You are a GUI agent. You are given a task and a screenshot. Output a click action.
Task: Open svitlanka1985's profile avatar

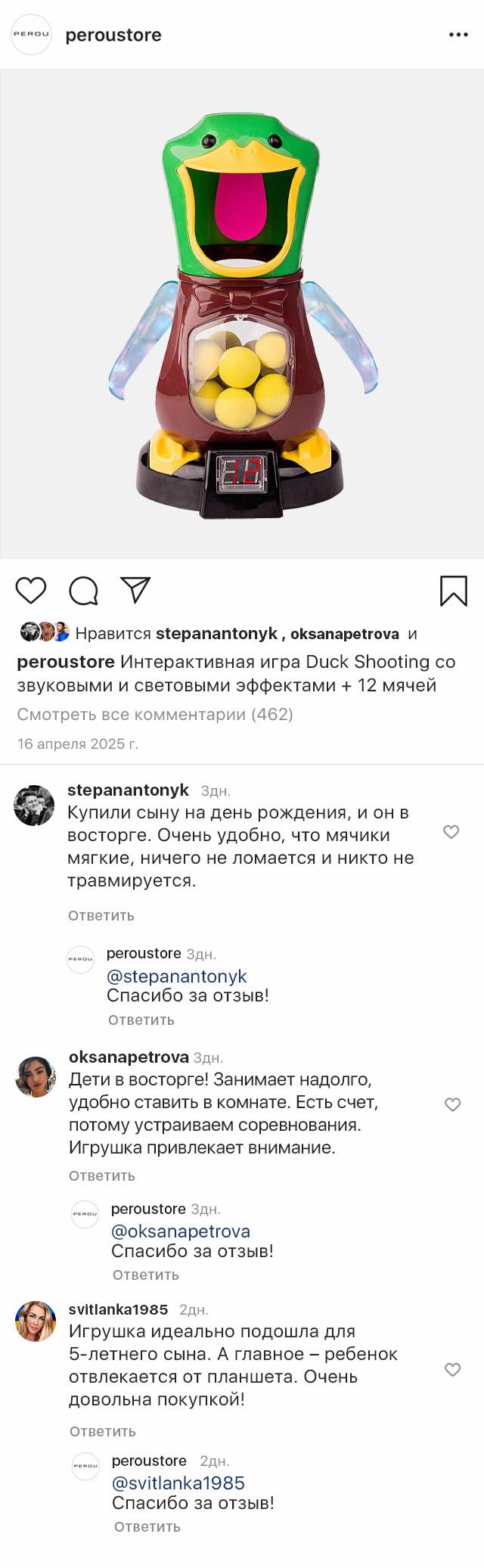tap(36, 1321)
